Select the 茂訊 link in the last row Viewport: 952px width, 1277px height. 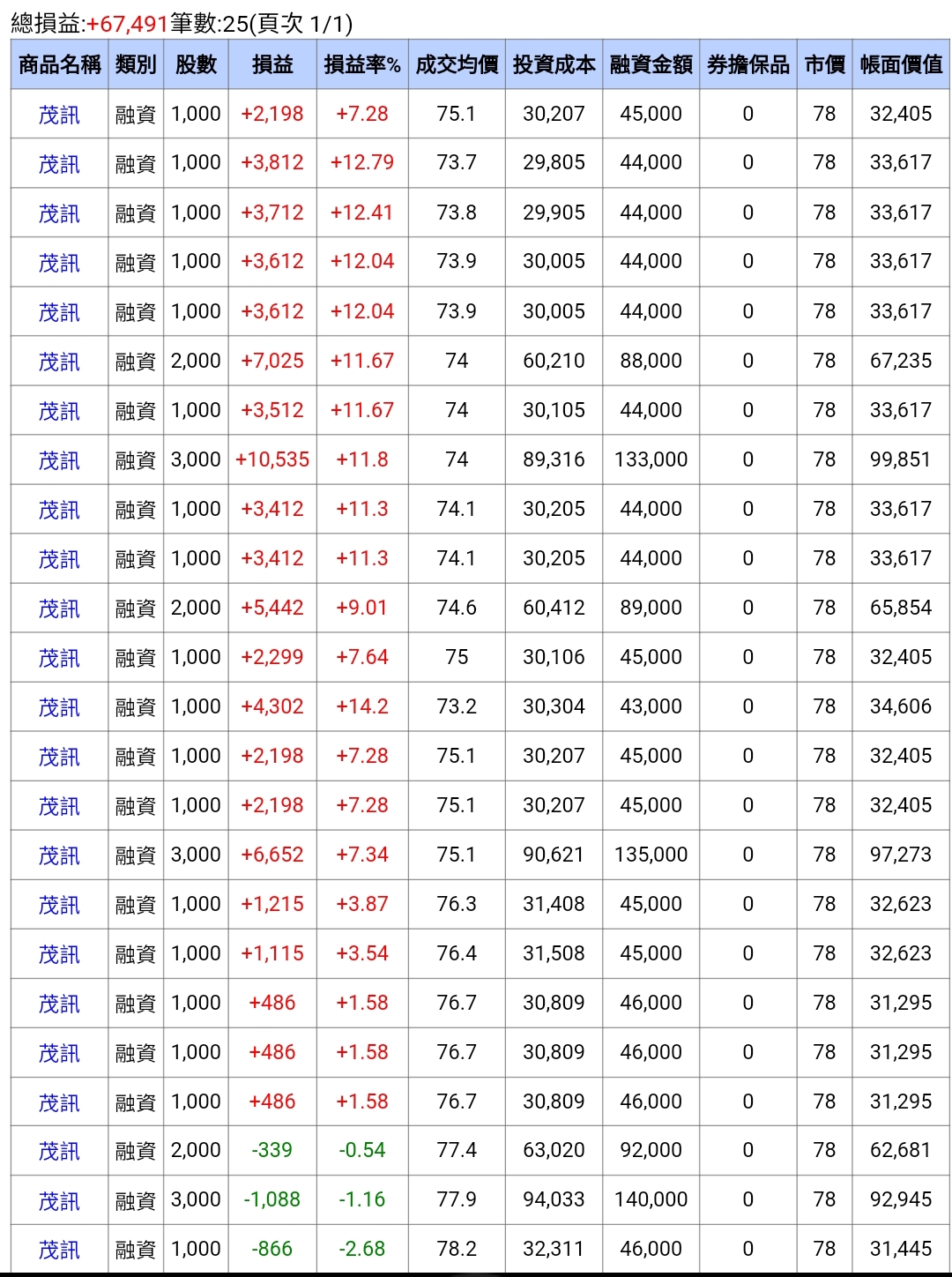coord(58,1249)
